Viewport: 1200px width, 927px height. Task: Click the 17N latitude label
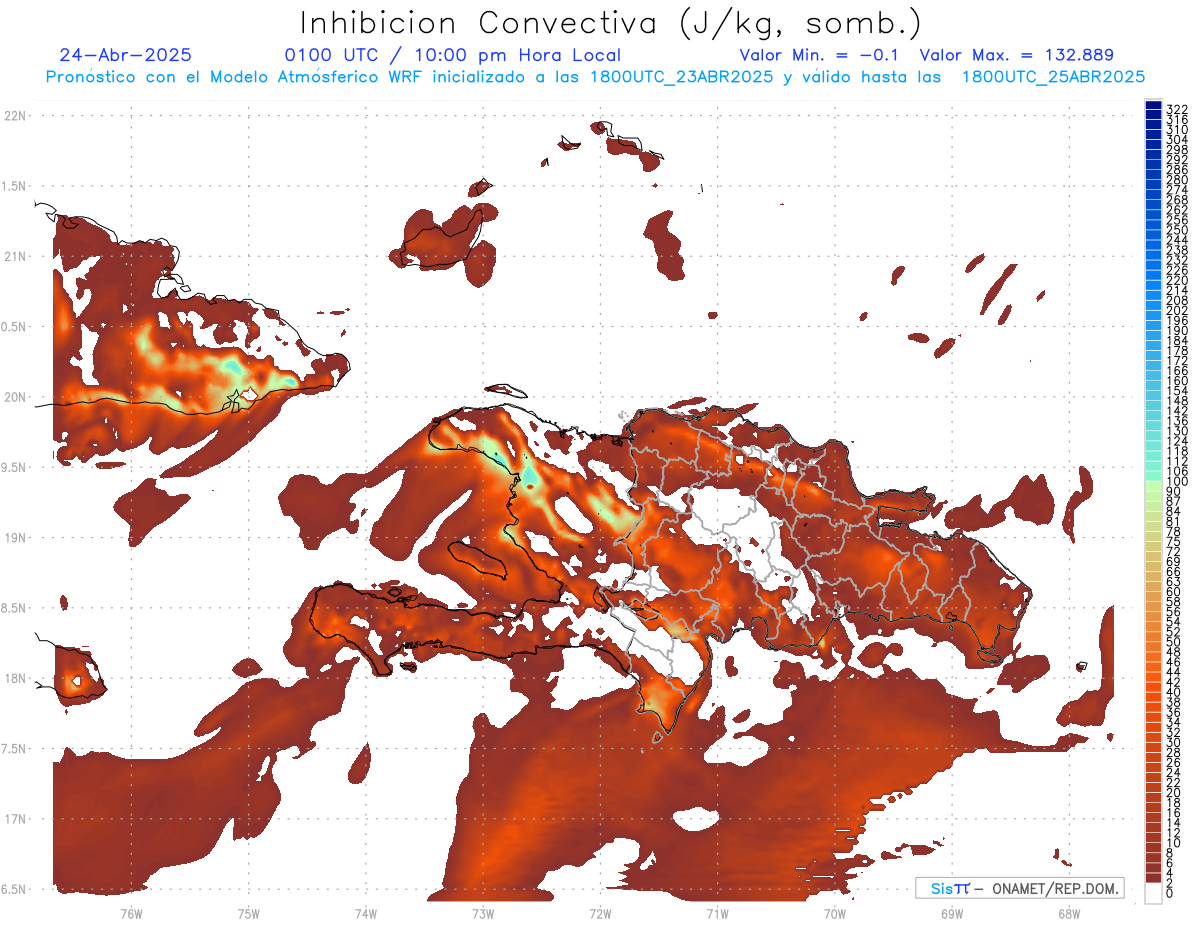(14, 819)
